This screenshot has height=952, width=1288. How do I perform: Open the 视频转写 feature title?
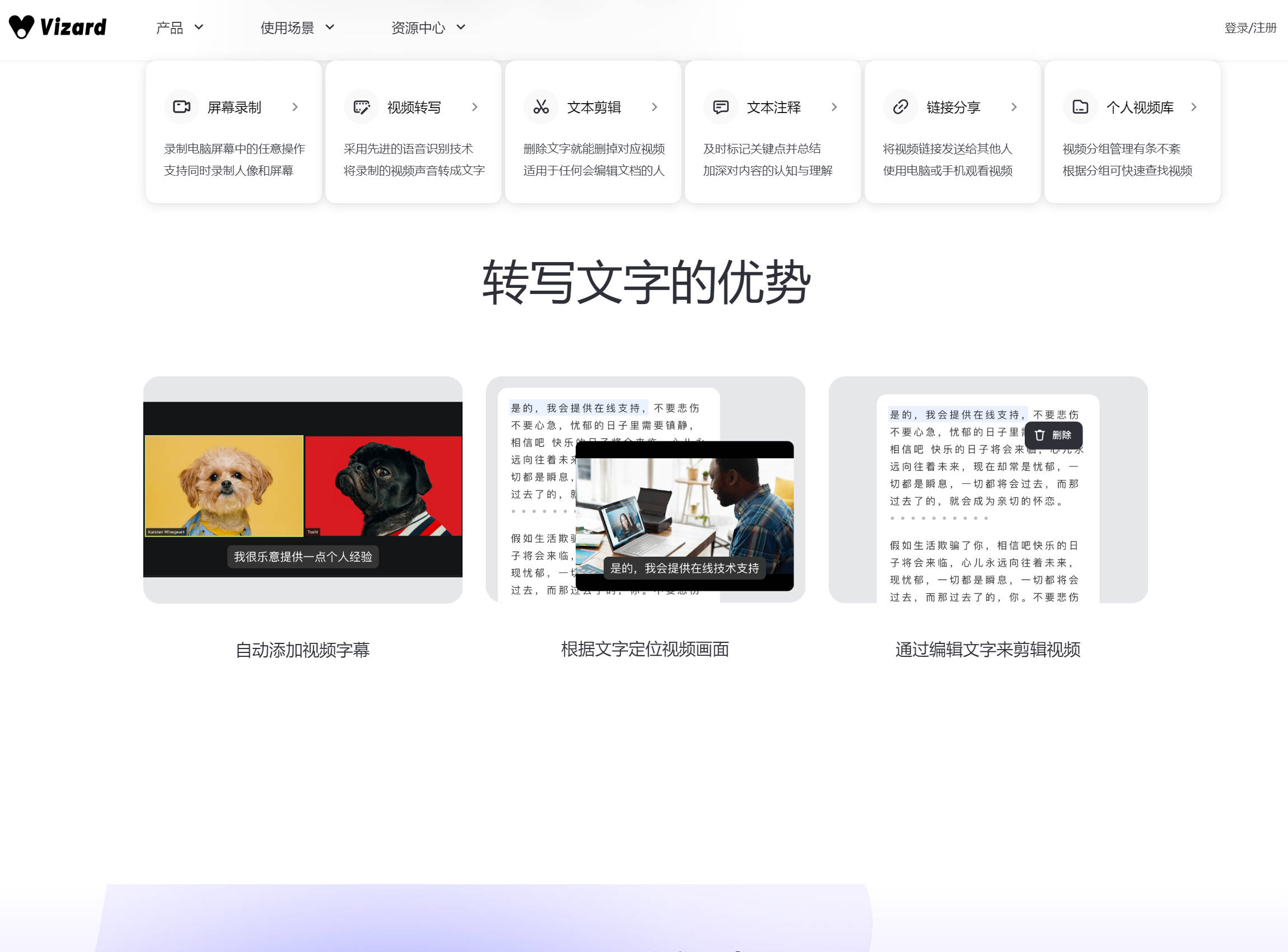click(414, 107)
